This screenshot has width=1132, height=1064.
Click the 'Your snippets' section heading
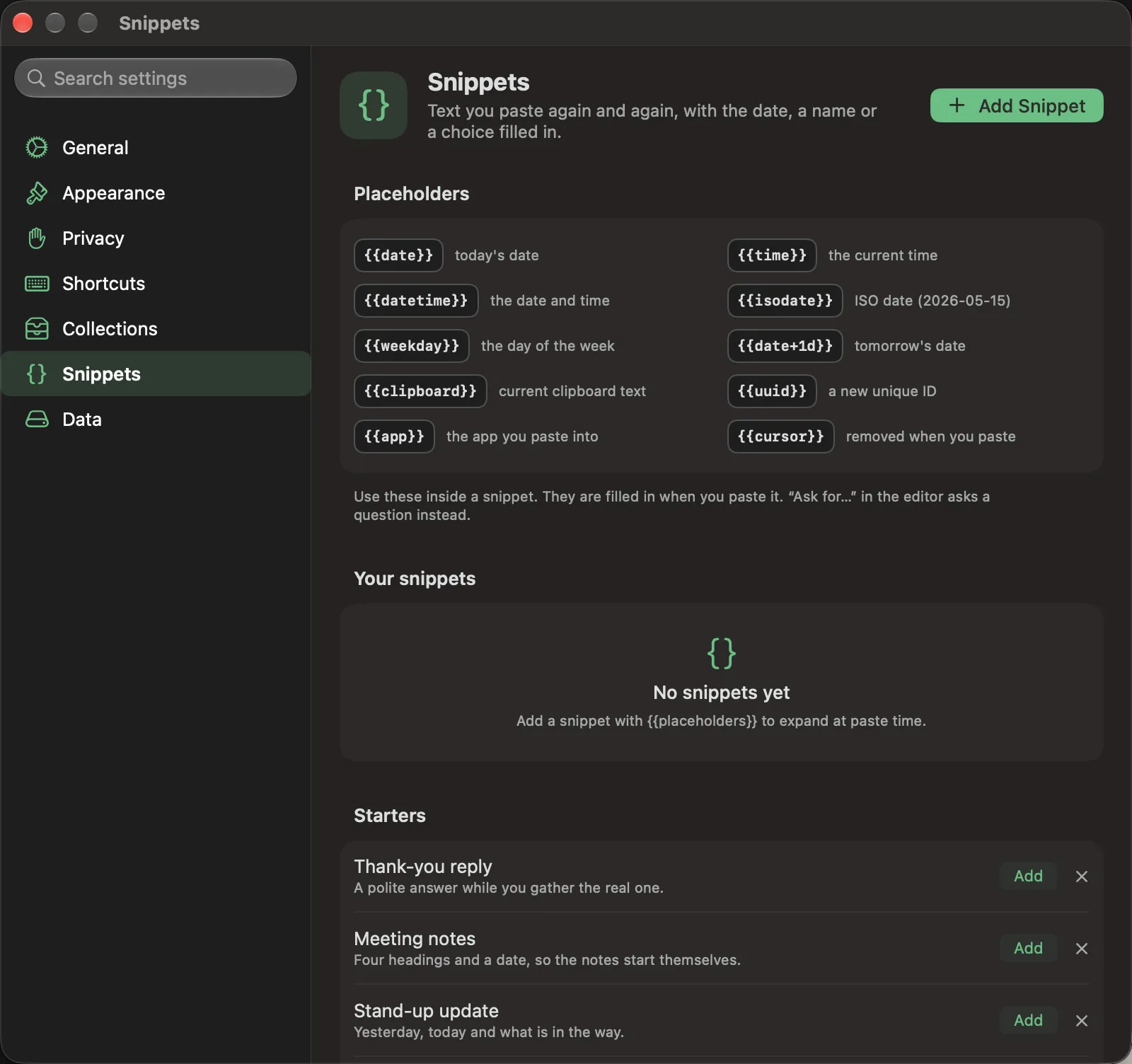click(x=415, y=579)
